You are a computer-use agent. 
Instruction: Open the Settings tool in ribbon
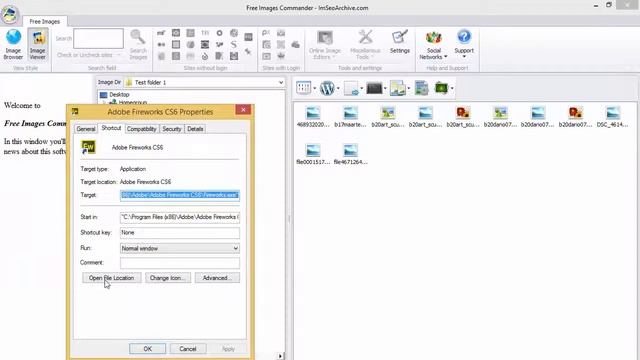tap(400, 42)
